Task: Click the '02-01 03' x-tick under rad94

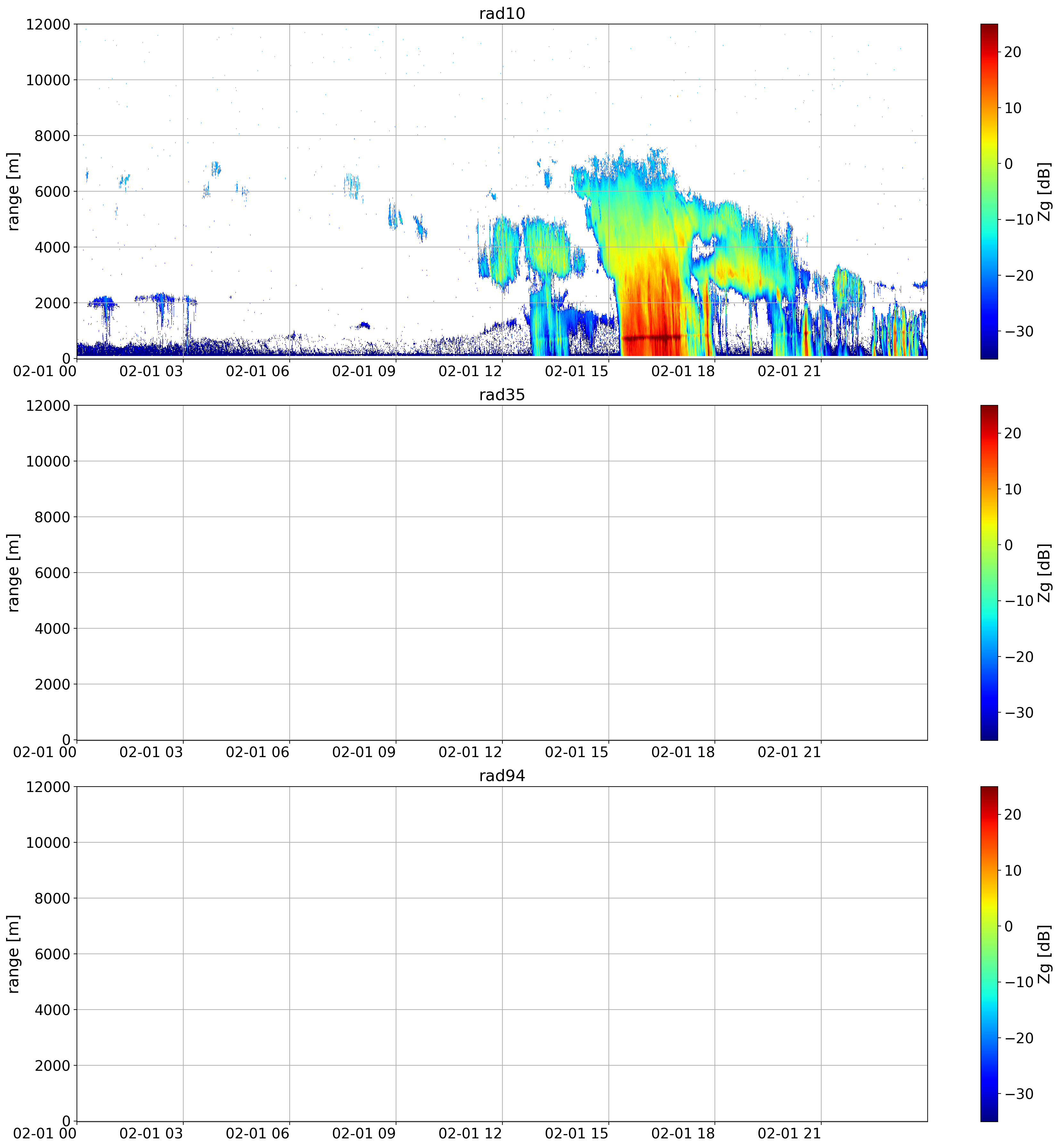Action: click(151, 1133)
